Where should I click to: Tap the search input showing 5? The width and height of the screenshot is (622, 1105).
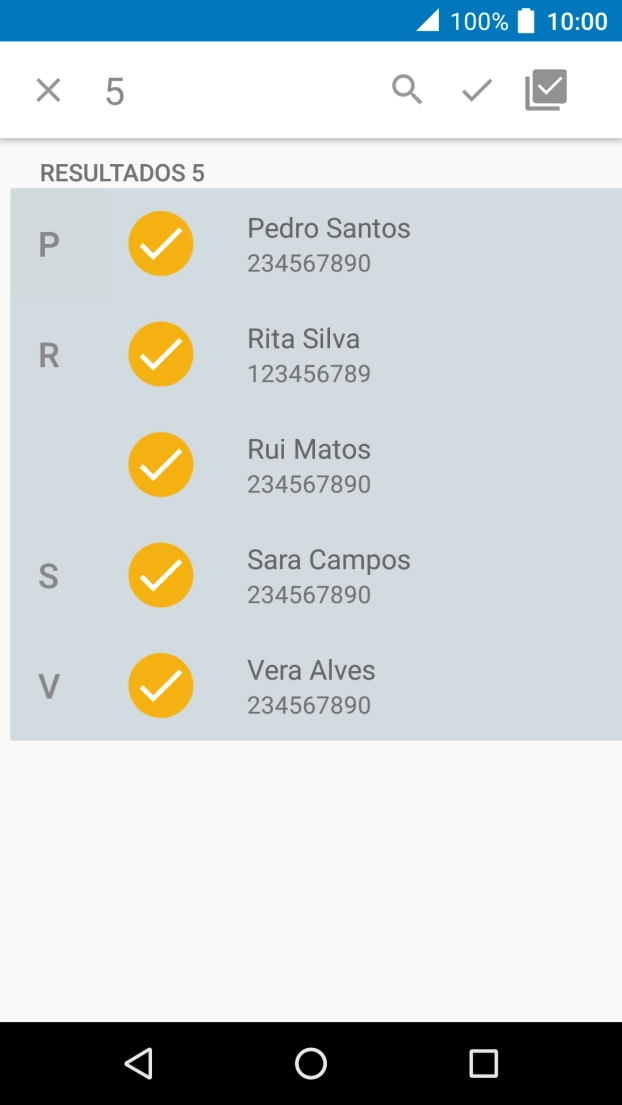click(115, 90)
